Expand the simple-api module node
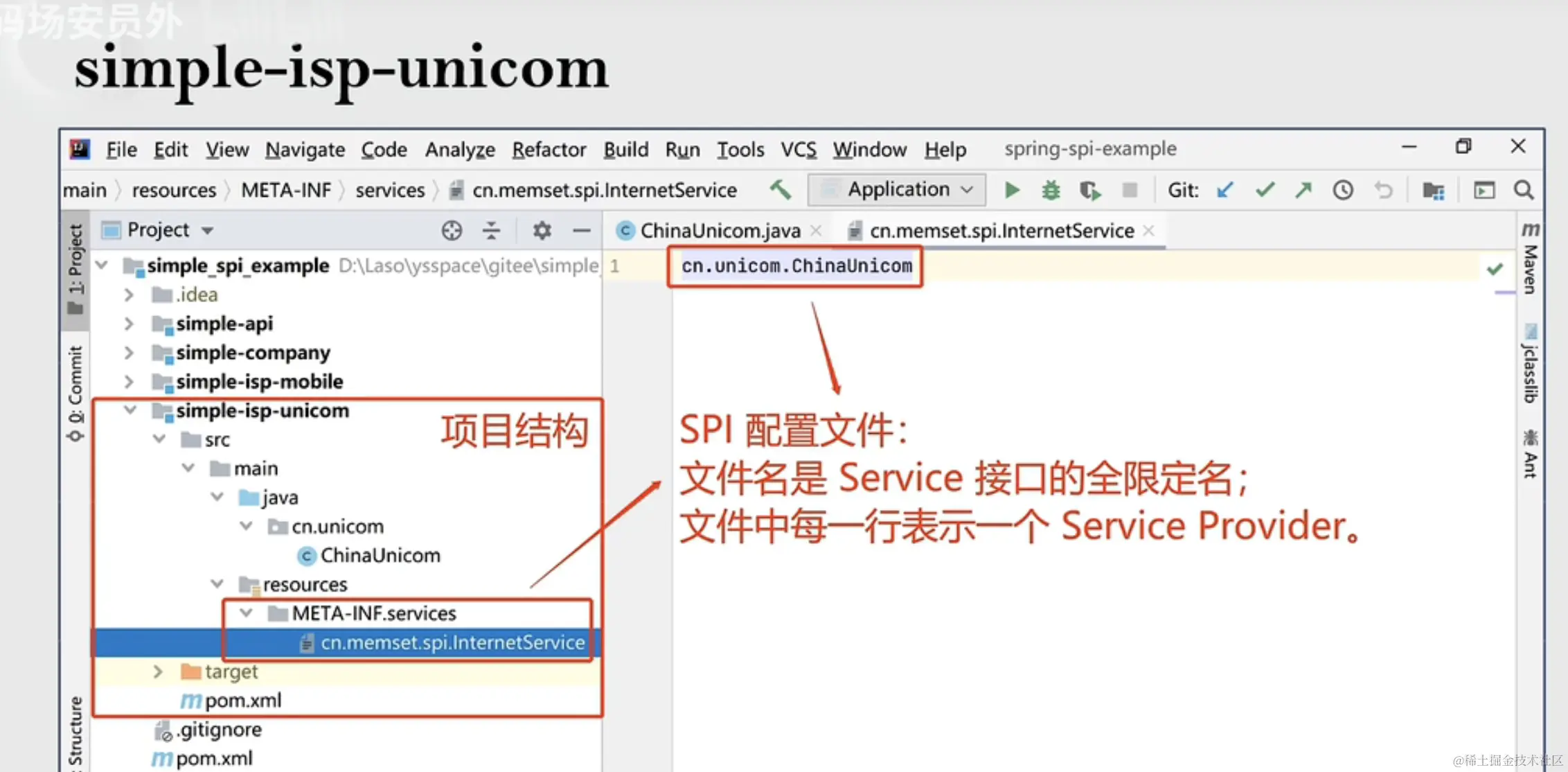 (129, 324)
